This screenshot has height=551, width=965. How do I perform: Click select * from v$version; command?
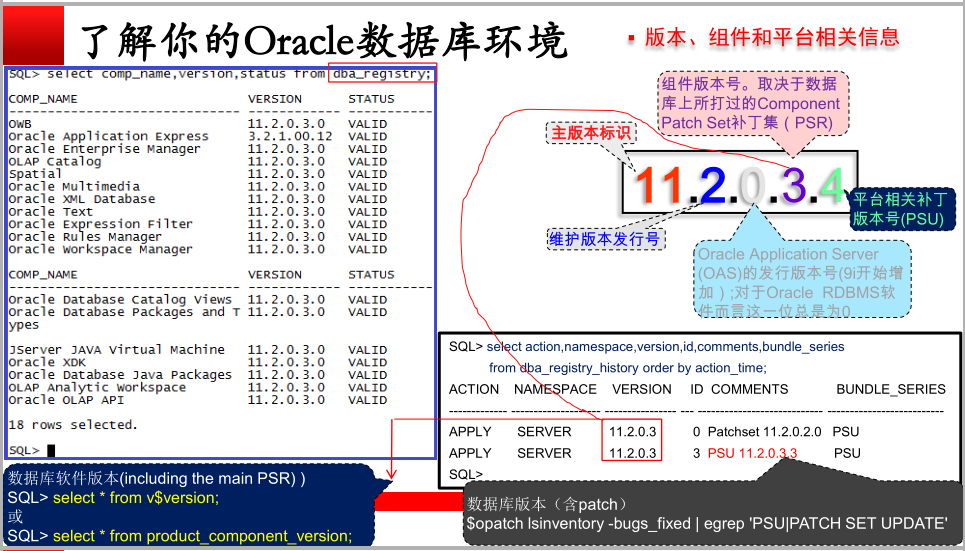click(136, 497)
